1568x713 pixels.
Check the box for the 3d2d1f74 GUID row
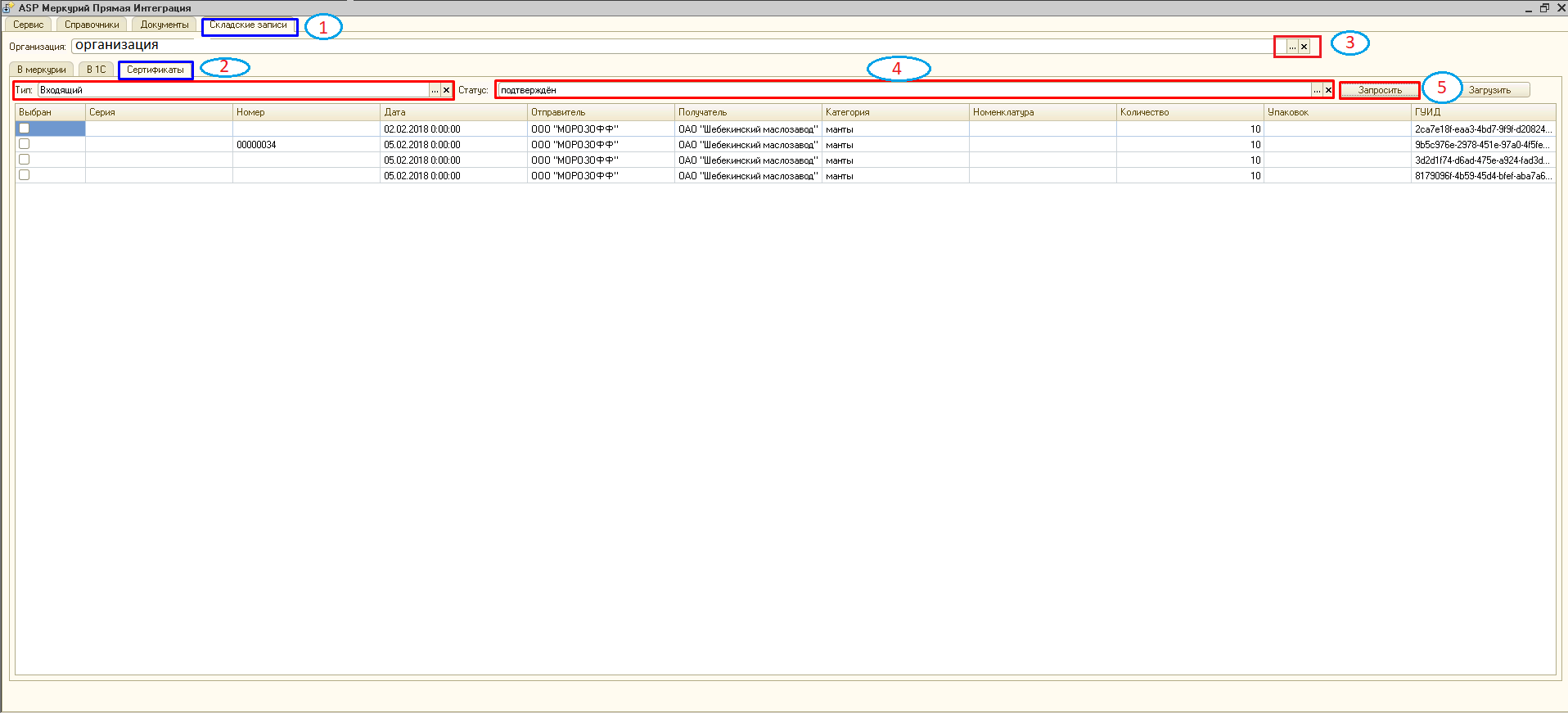tap(25, 160)
